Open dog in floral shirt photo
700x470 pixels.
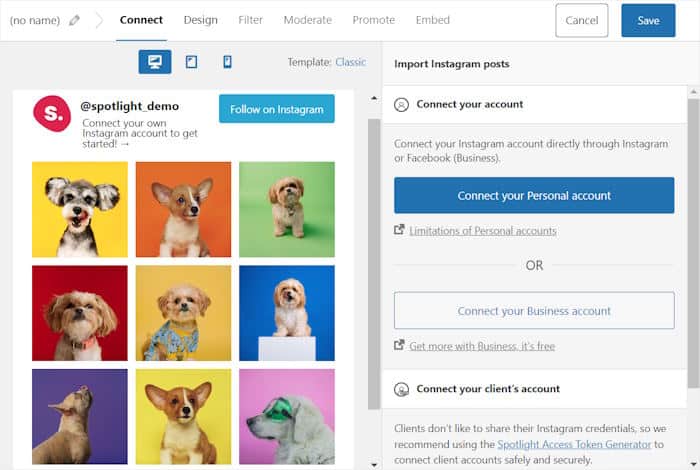coord(183,313)
